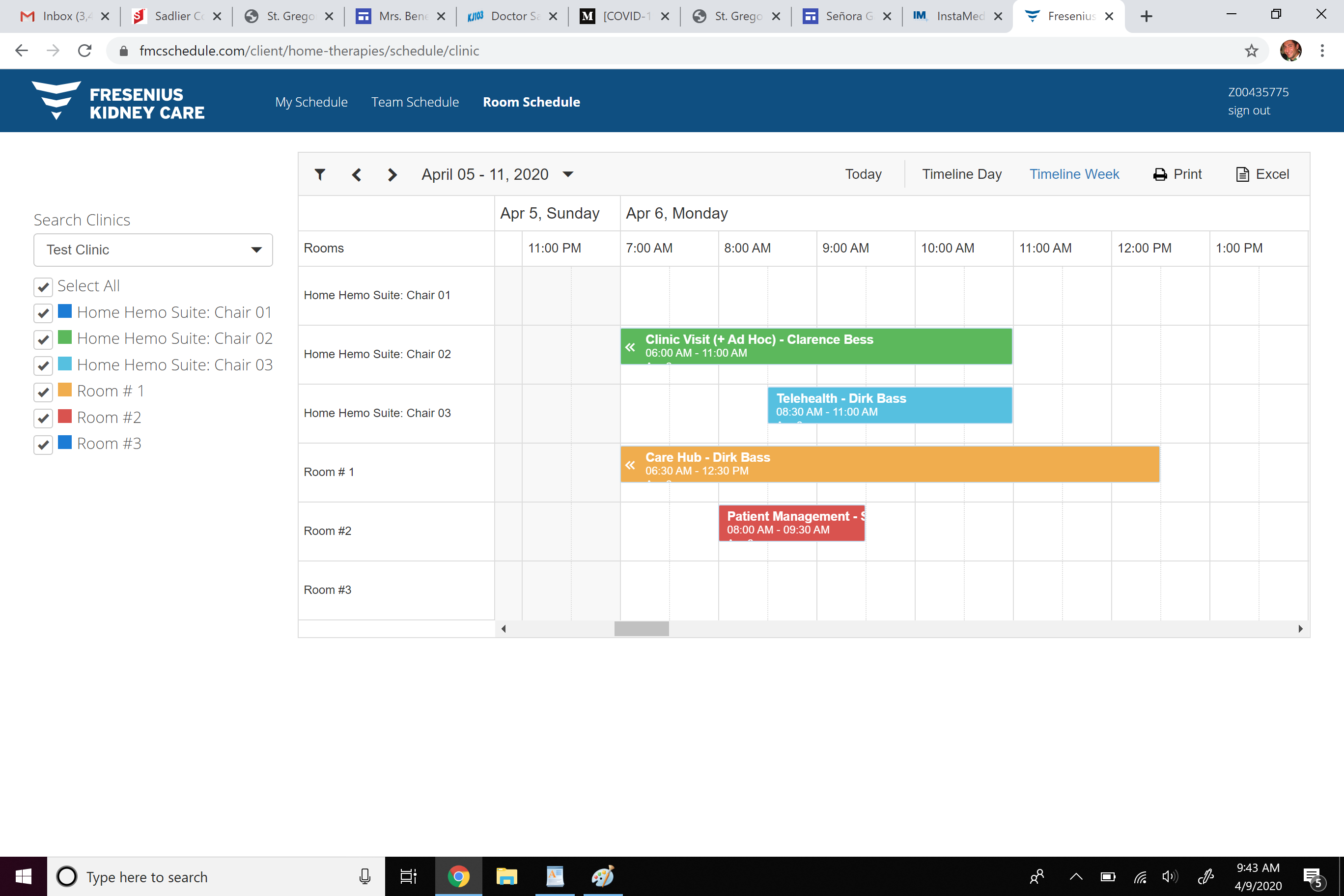This screenshot has height=896, width=1344.
Task: Reload the page in Chrome
Action: click(84, 51)
